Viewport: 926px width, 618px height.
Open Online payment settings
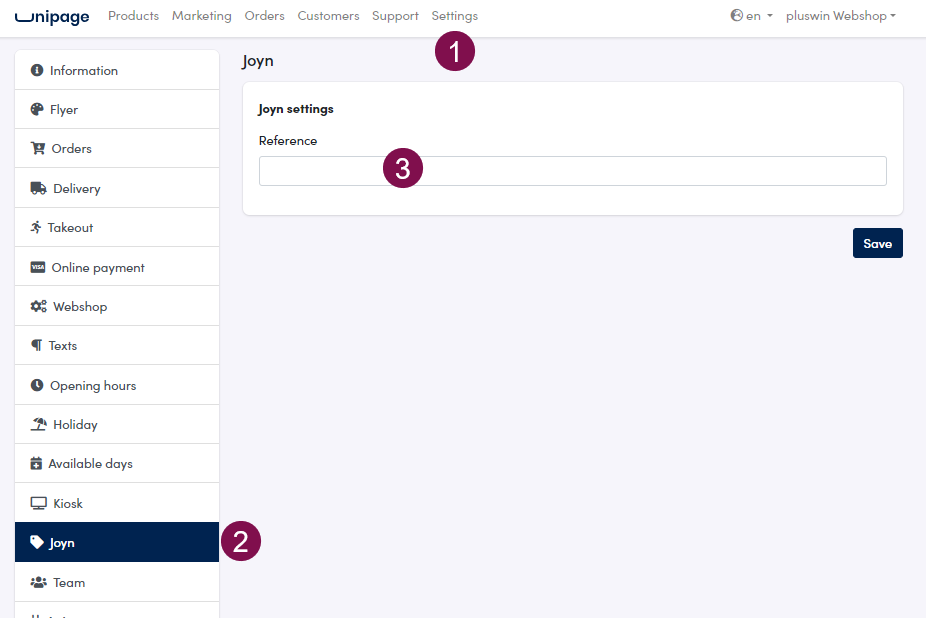coord(117,268)
